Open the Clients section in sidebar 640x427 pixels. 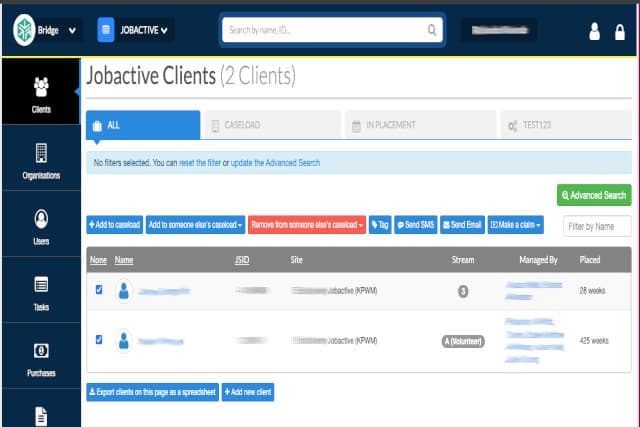coord(41,93)
